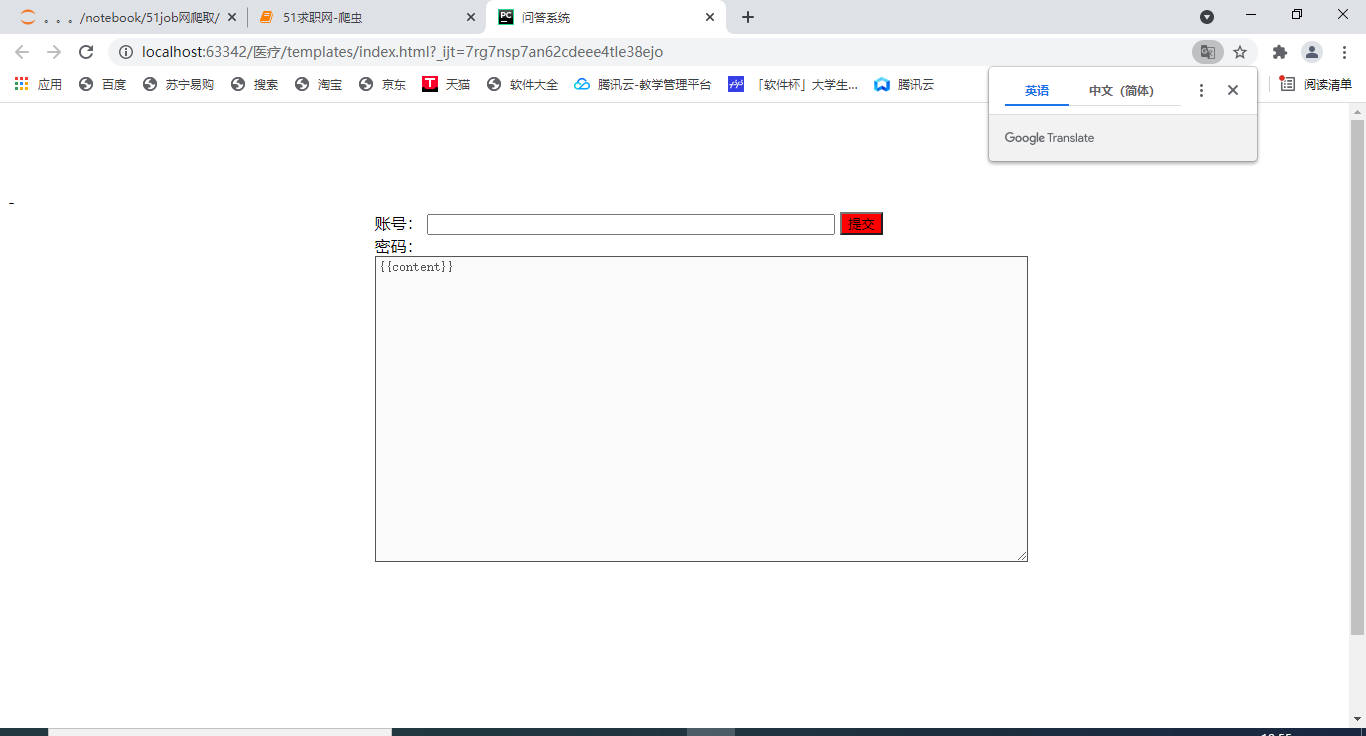Viewport: 1366px width, 736px height.
Task: Open translate popup options menu
Action: tap(1201, 90)
